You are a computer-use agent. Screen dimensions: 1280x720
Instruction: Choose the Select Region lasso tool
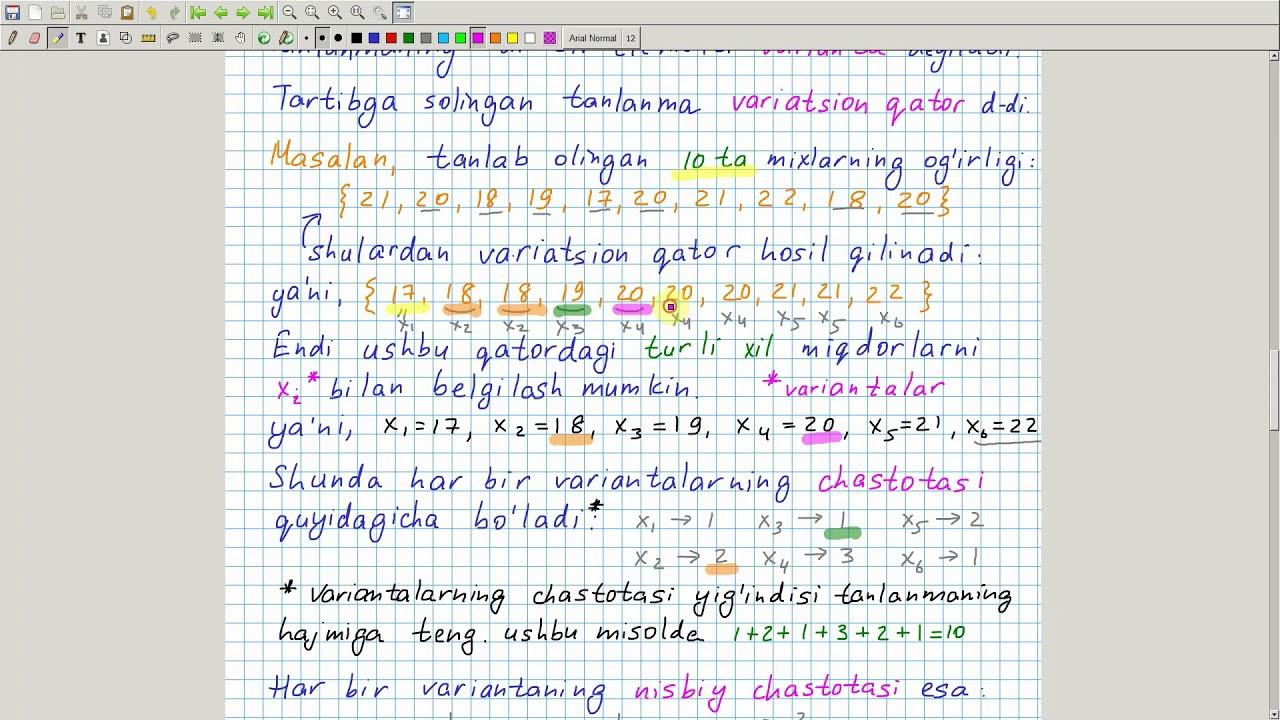point(172,38)
